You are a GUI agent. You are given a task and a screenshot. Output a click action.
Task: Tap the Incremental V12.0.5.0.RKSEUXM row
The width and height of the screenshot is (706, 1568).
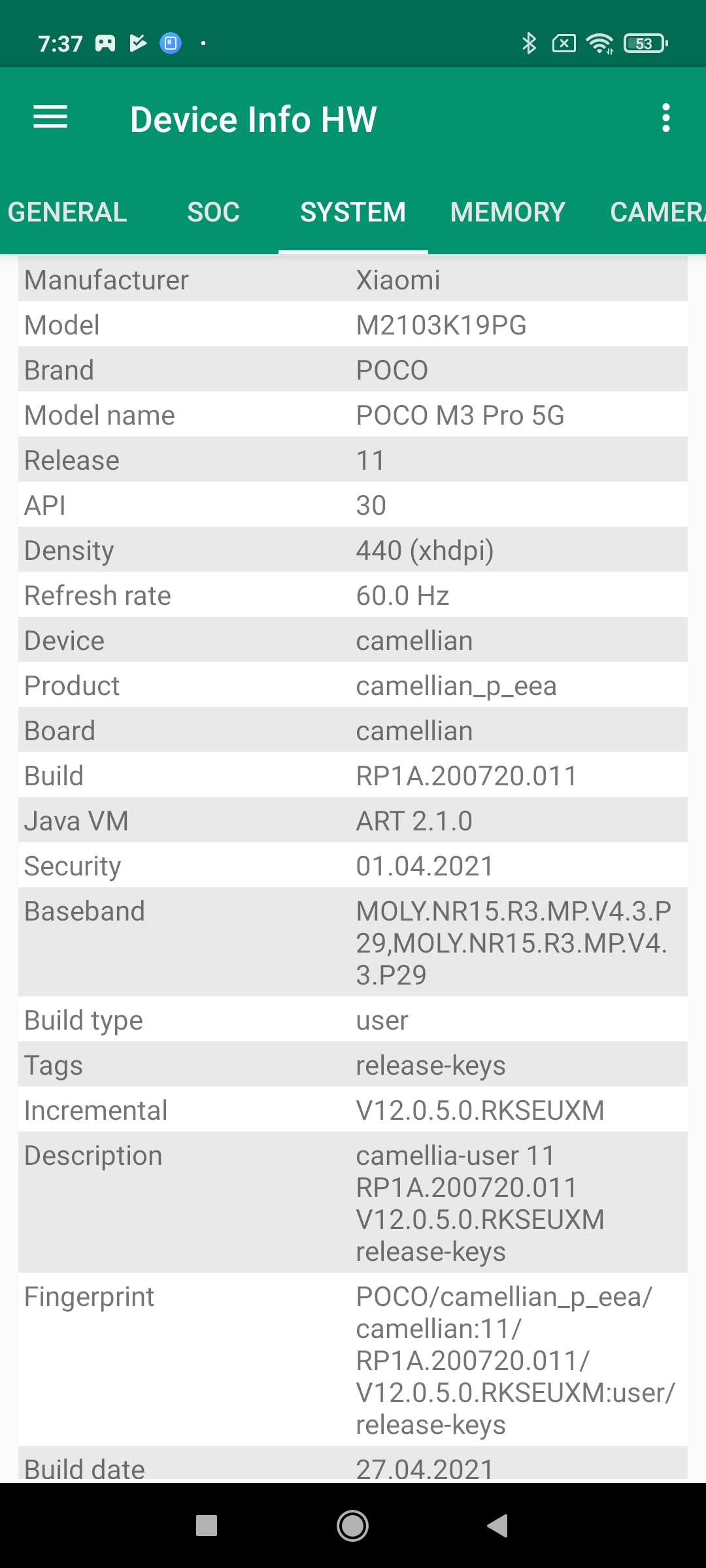click(353, 1110)
